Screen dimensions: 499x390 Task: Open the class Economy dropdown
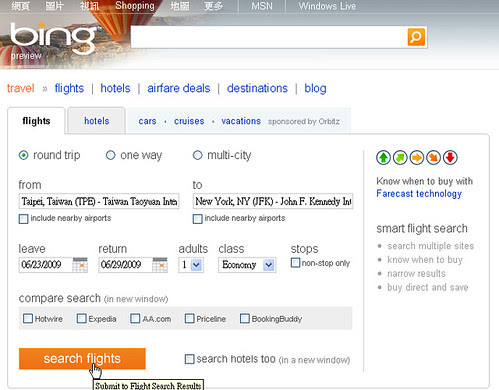tap(247, 265)
